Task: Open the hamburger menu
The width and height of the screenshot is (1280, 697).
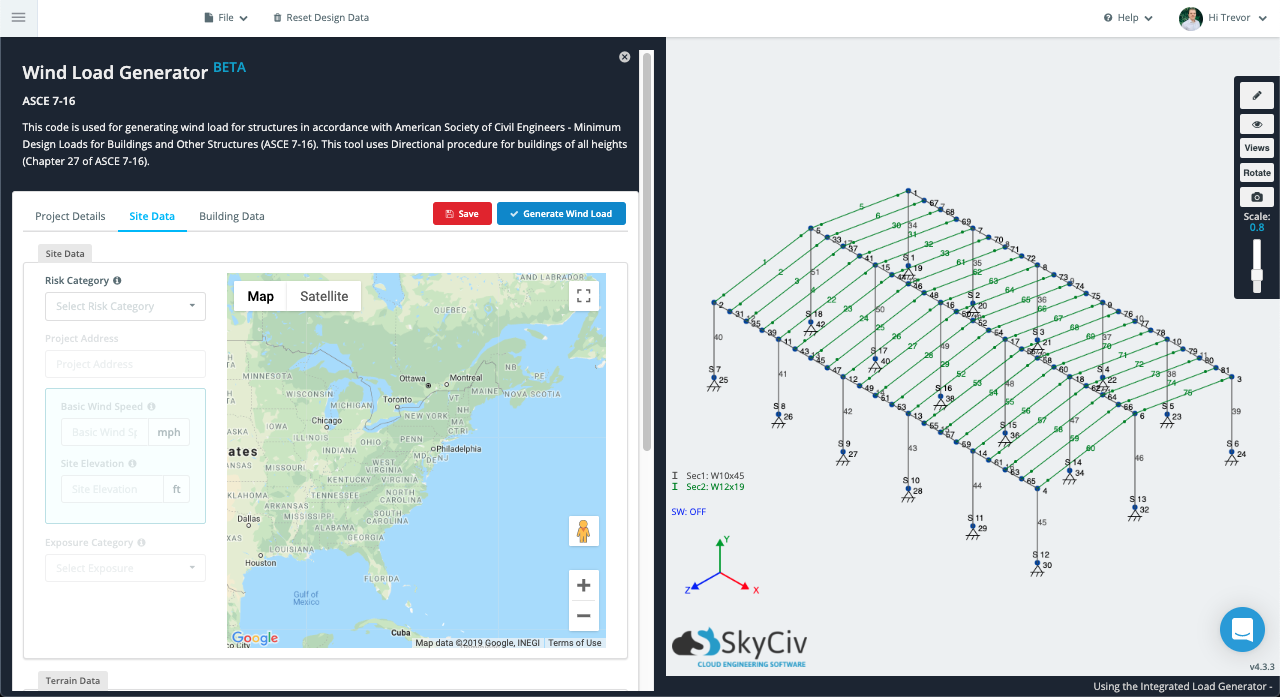Action: pyautogui.click(x=18, y=17)
